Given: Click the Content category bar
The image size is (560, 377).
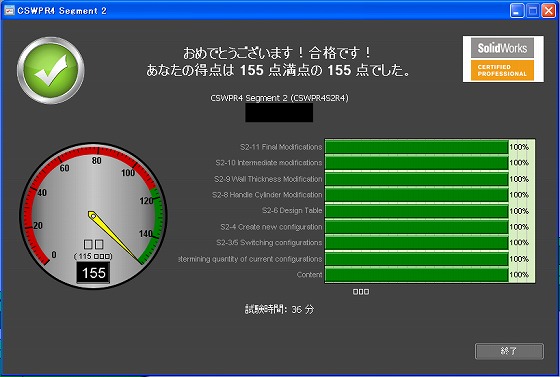Looking at the screenshot, I should pyautogui.click(x=416, y=275).
